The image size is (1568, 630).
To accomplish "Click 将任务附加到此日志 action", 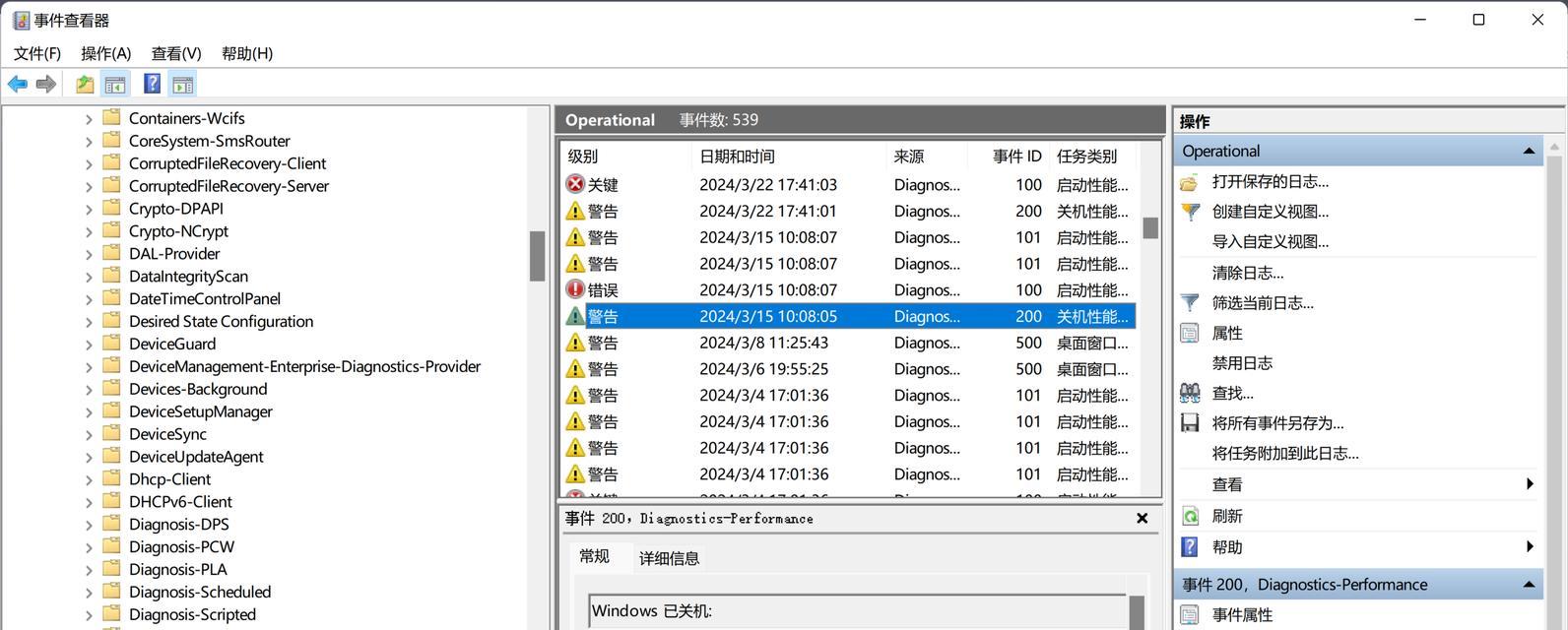I will click(x=1285, y=454).
